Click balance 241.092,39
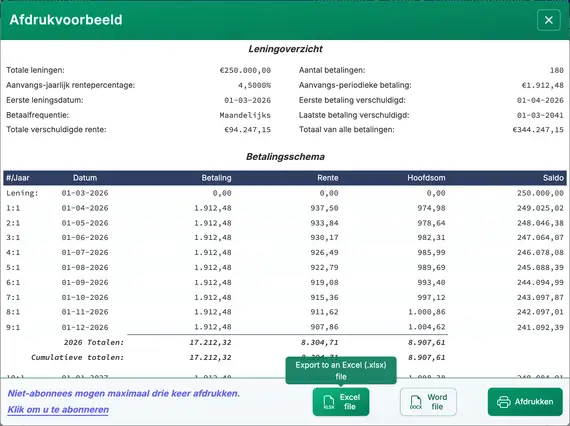This screenshot has height=426, width=570. coord(540,327)
